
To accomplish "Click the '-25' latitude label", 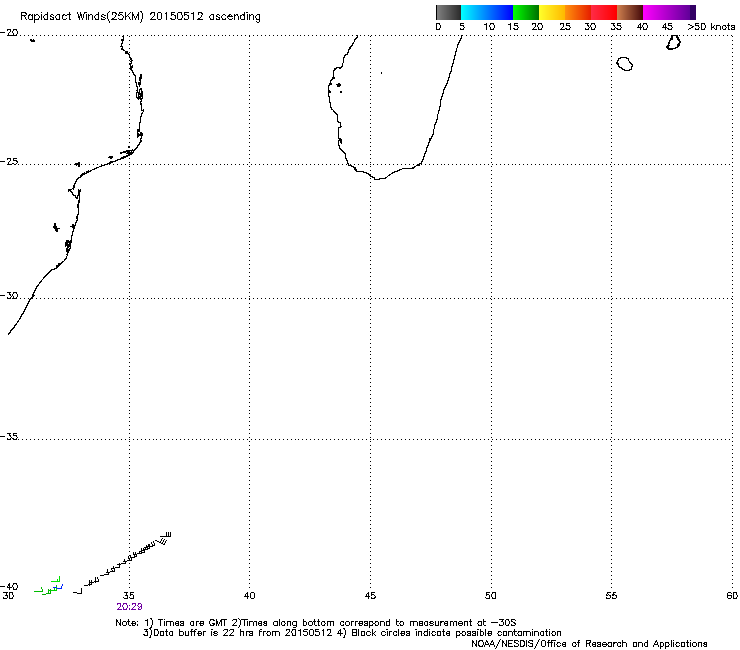I will tap(9, 162).
